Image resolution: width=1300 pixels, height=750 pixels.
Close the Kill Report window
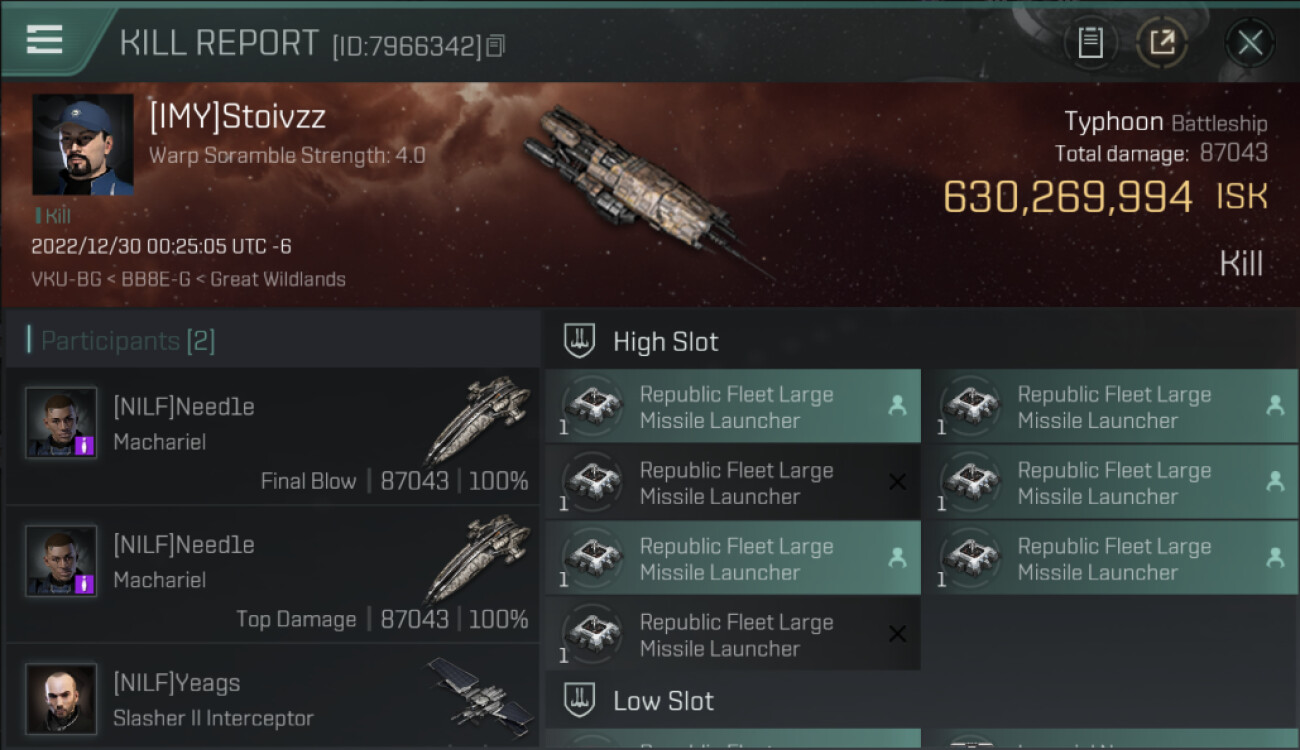coord(1249,42)
